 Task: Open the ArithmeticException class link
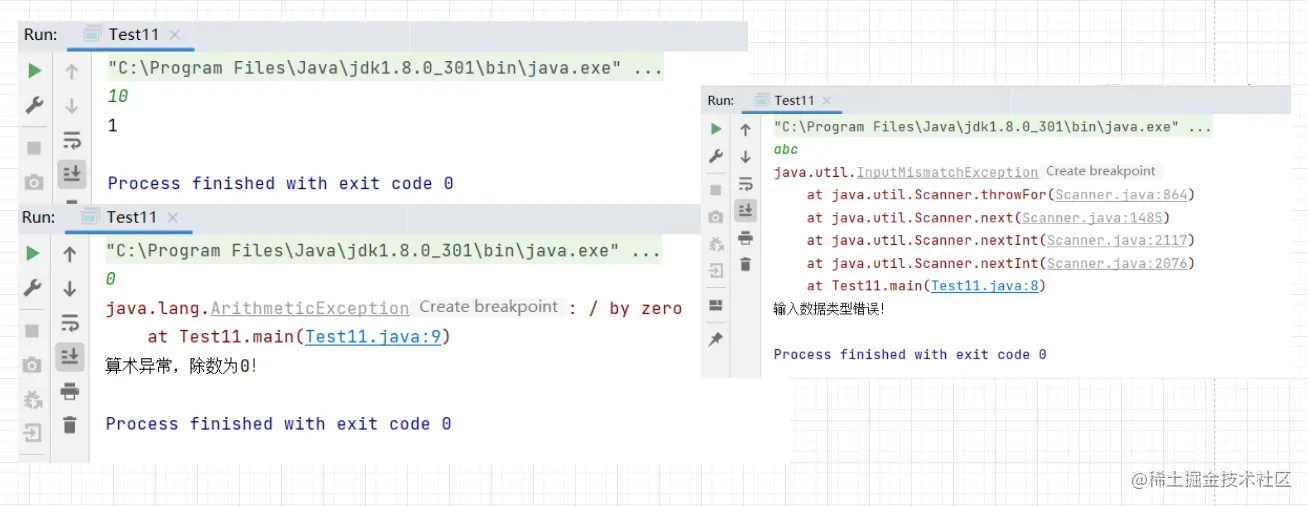click(x=310, y=308)
